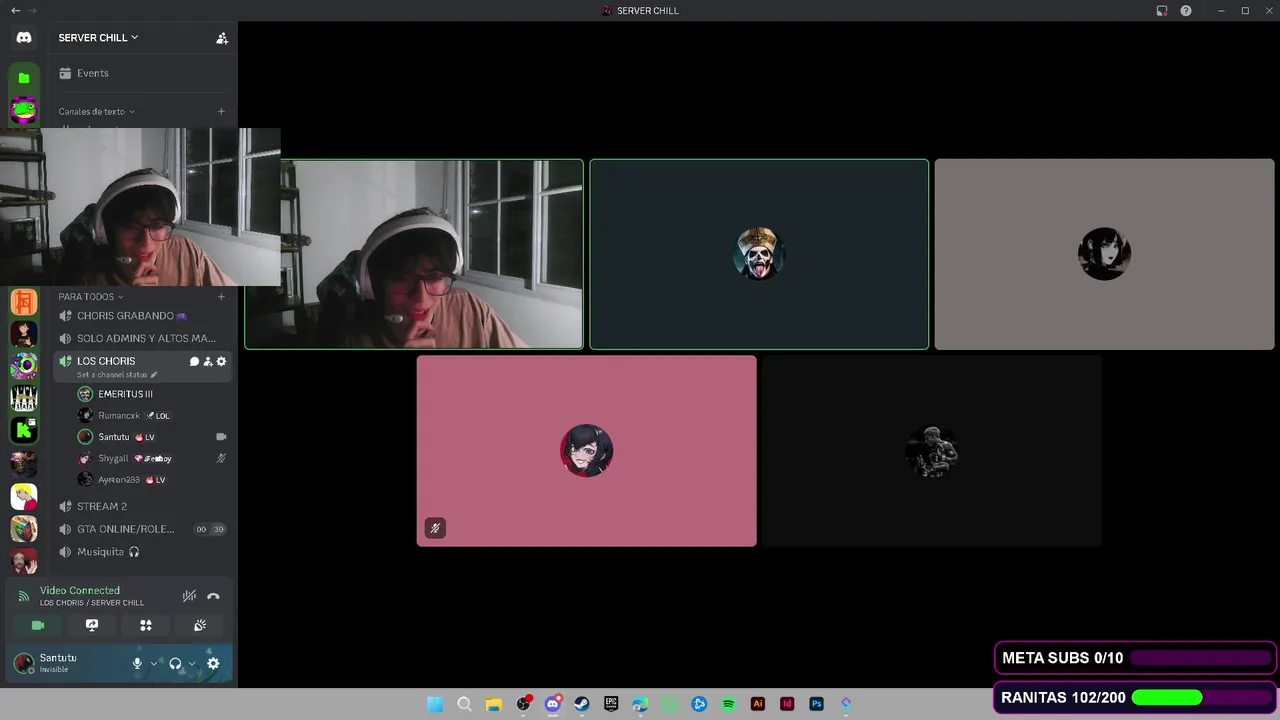This screenshot has height=720, width=1280.
Task: Toggle camera off with green video button
Action: click(x=38, y=625)
